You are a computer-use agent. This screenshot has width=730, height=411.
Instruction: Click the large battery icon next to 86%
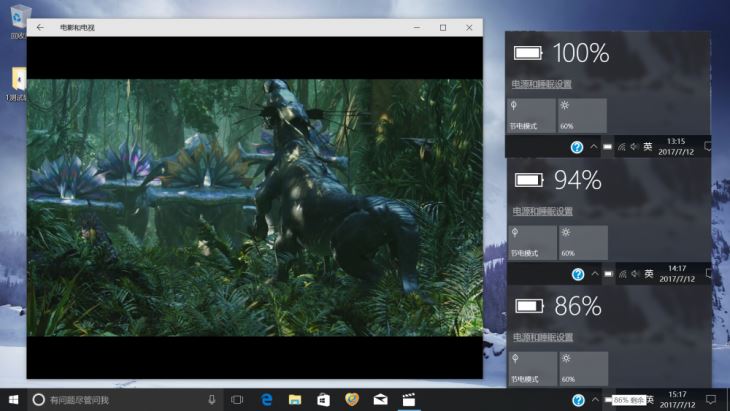point(530,306)
